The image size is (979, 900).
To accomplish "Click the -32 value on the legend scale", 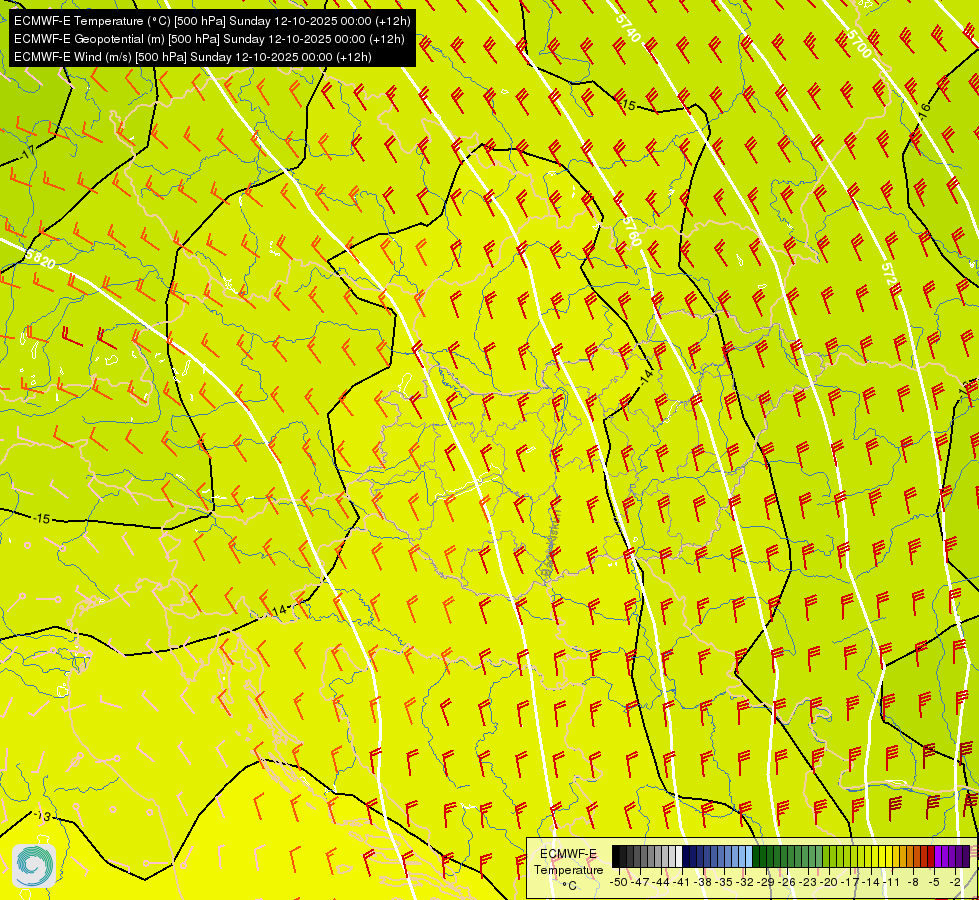I will pyautogui.click(x=745, y=883).
